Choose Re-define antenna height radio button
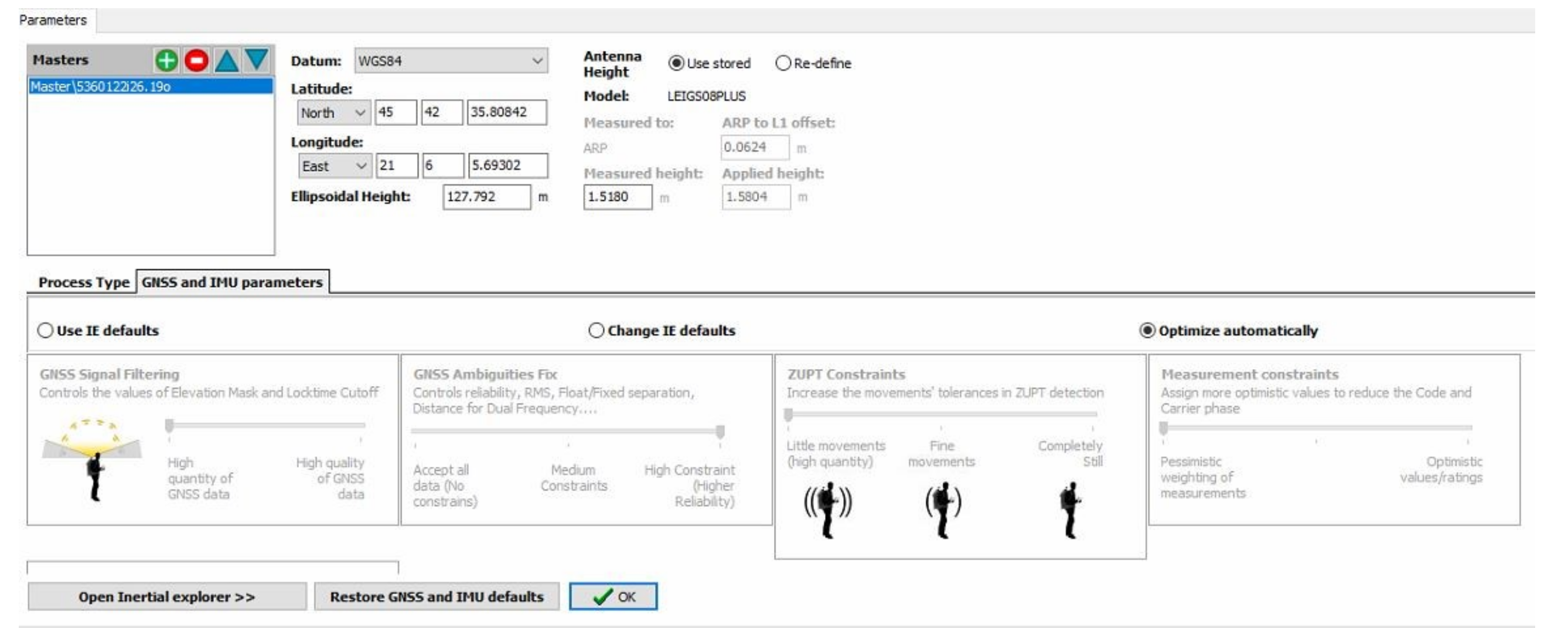The image size is (1568, 628). click(783, 63)
